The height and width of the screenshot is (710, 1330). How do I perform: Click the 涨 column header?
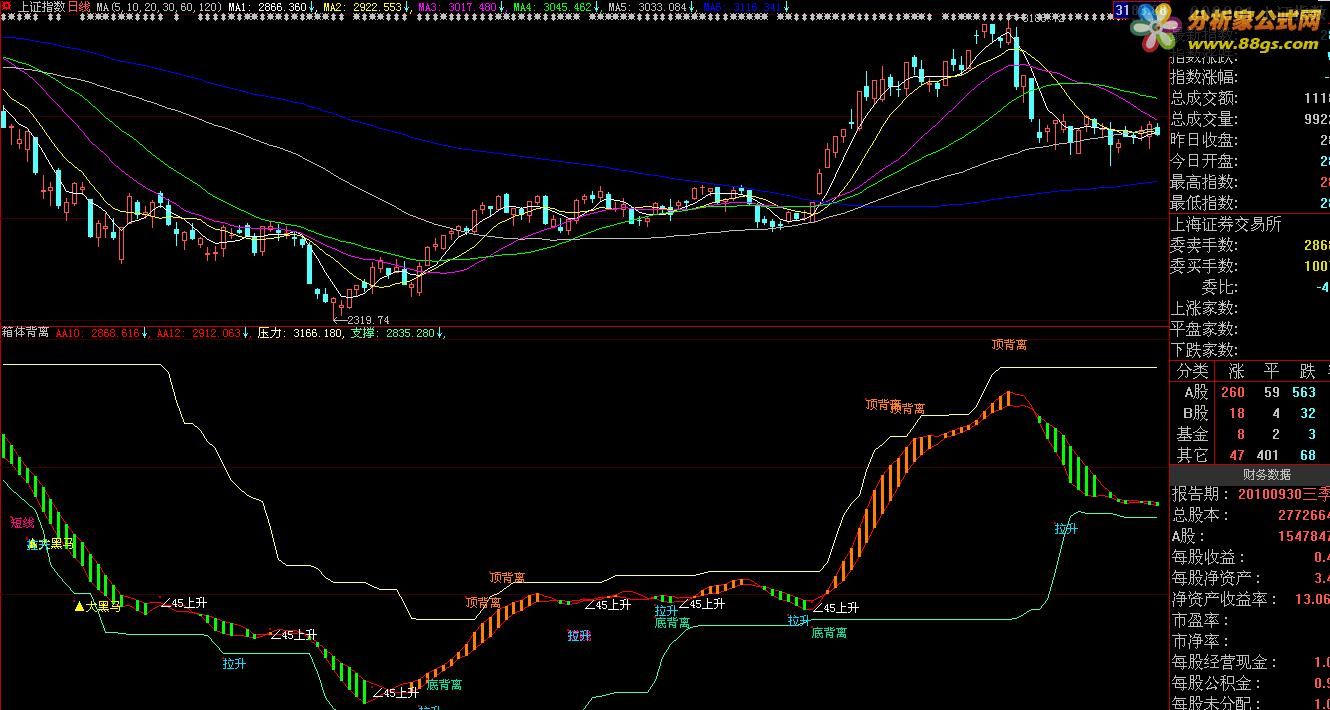pos(1235,371)
